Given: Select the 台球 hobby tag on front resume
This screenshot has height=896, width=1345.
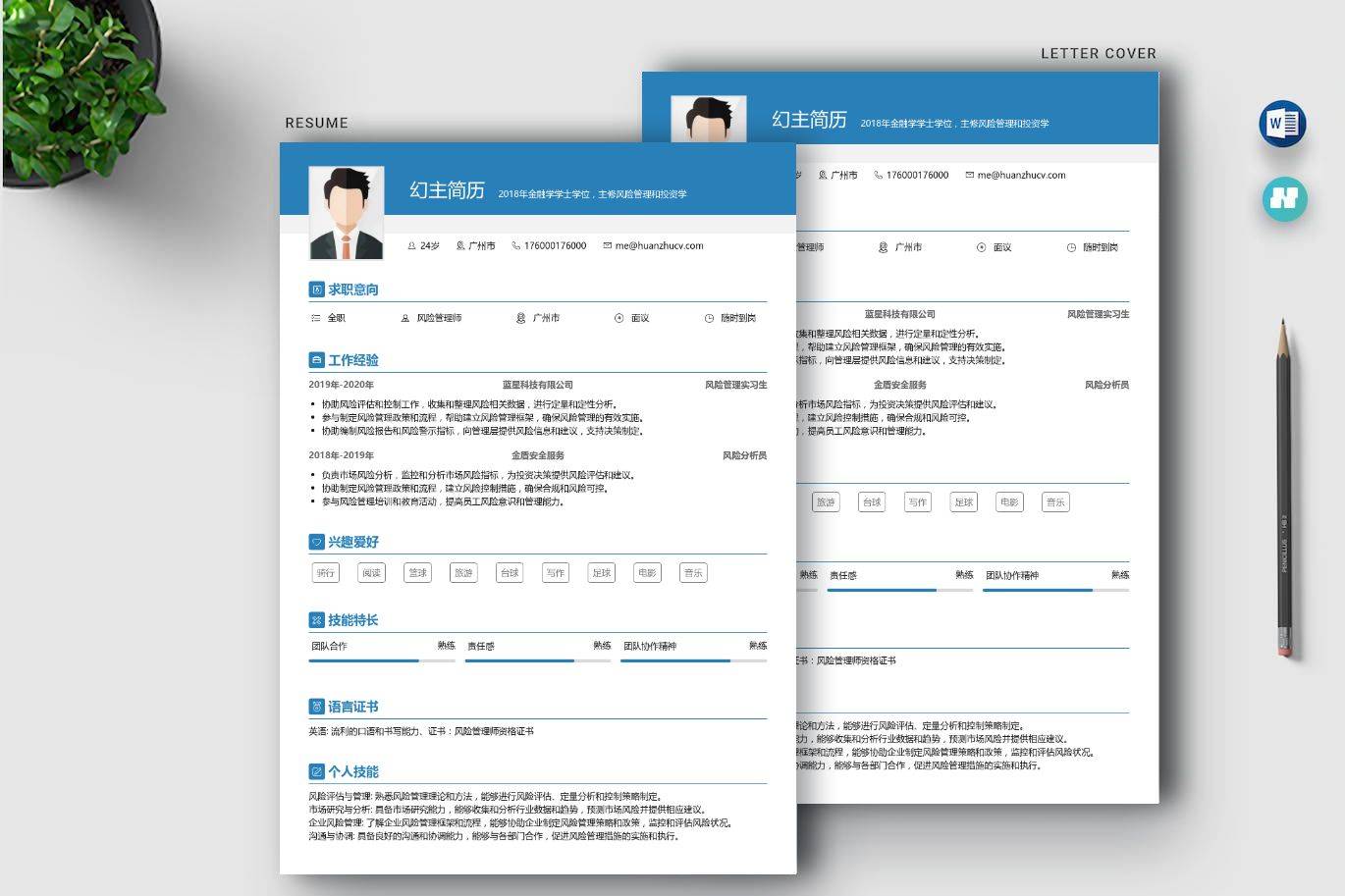Looking at the screenshot, I should pos(510,573).
